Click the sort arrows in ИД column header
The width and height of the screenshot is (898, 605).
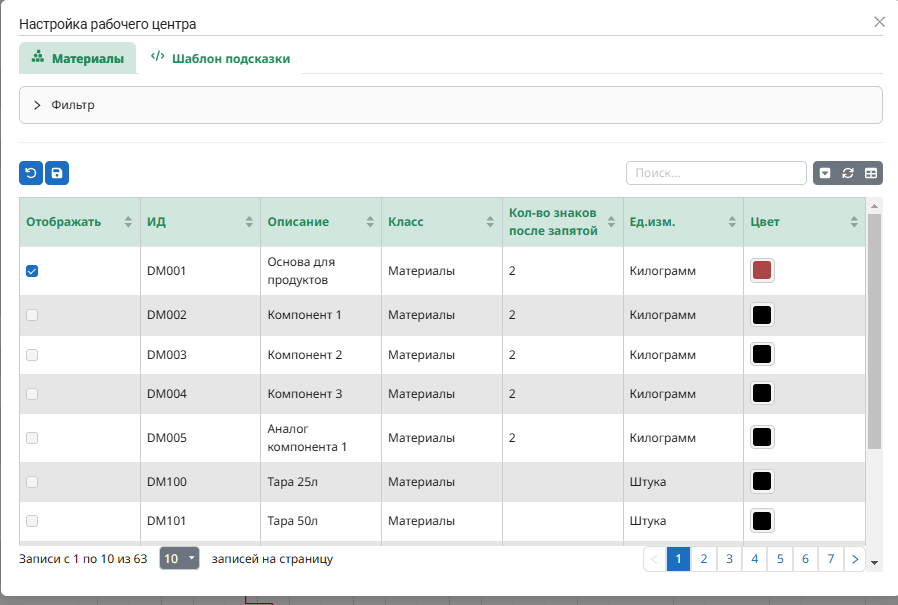pos(249,222)
